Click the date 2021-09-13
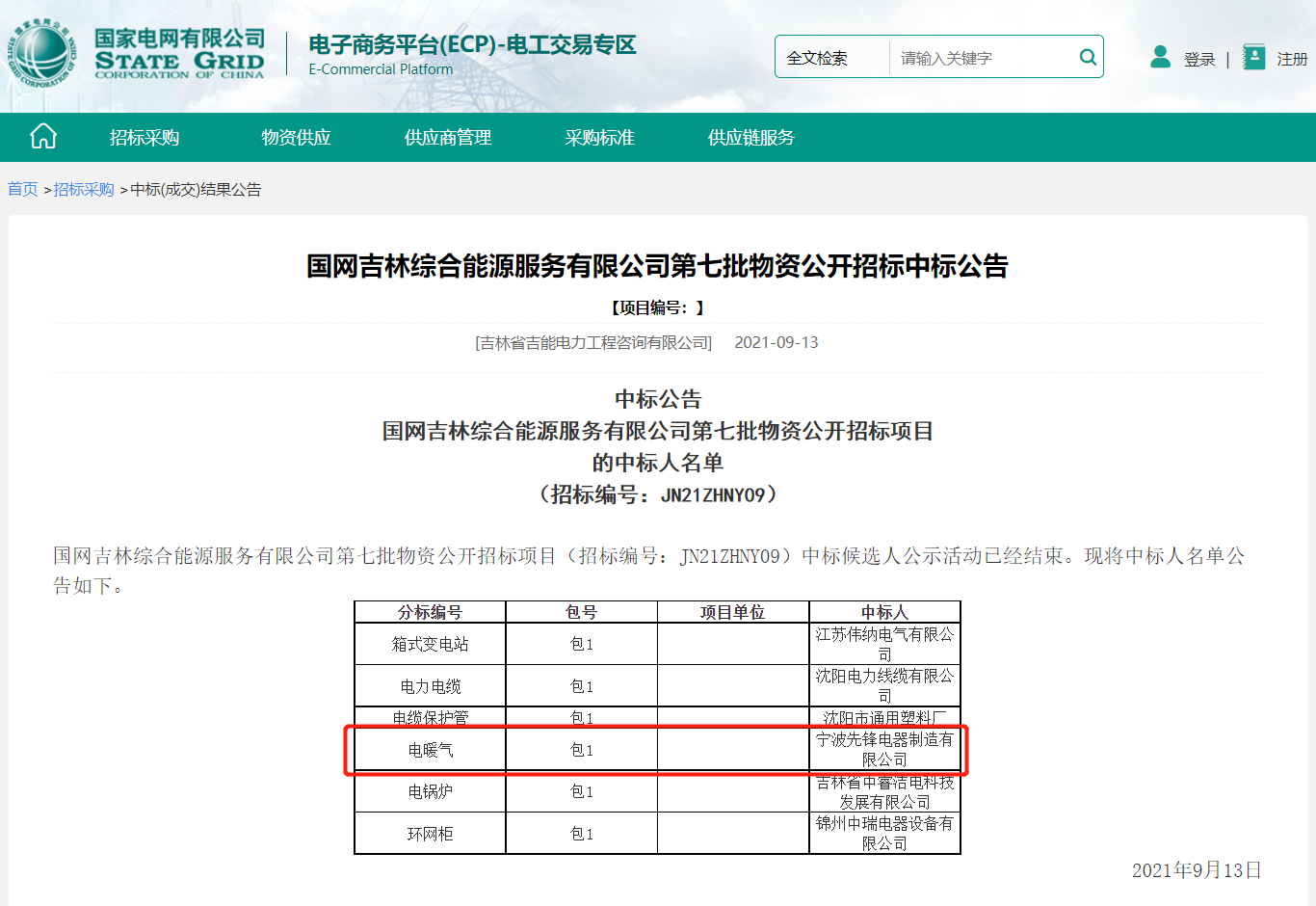Screen dimensions: 1316x906 (776, 342)
